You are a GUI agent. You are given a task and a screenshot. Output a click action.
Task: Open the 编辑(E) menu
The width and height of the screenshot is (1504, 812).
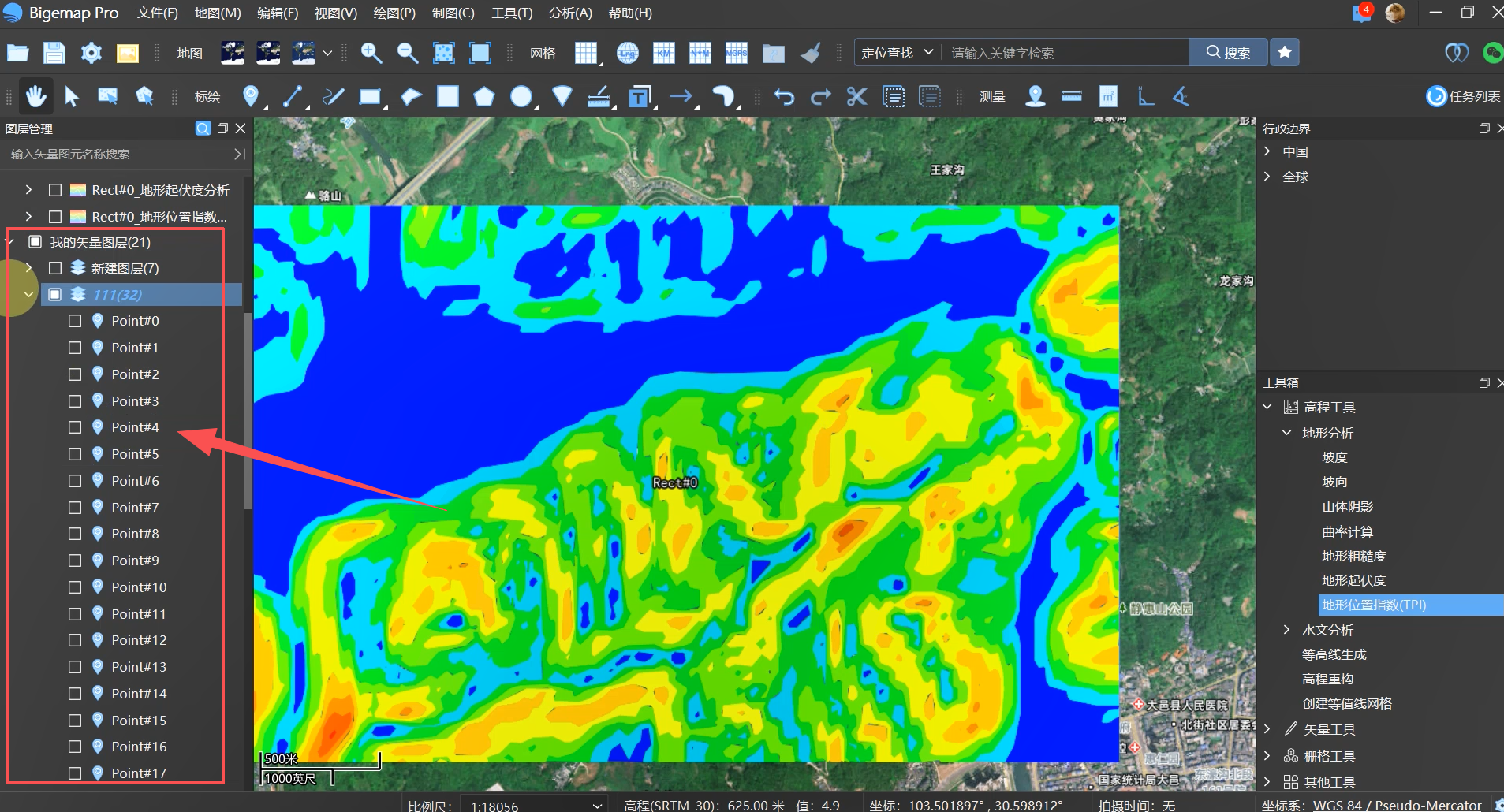[x=278, y=13]
